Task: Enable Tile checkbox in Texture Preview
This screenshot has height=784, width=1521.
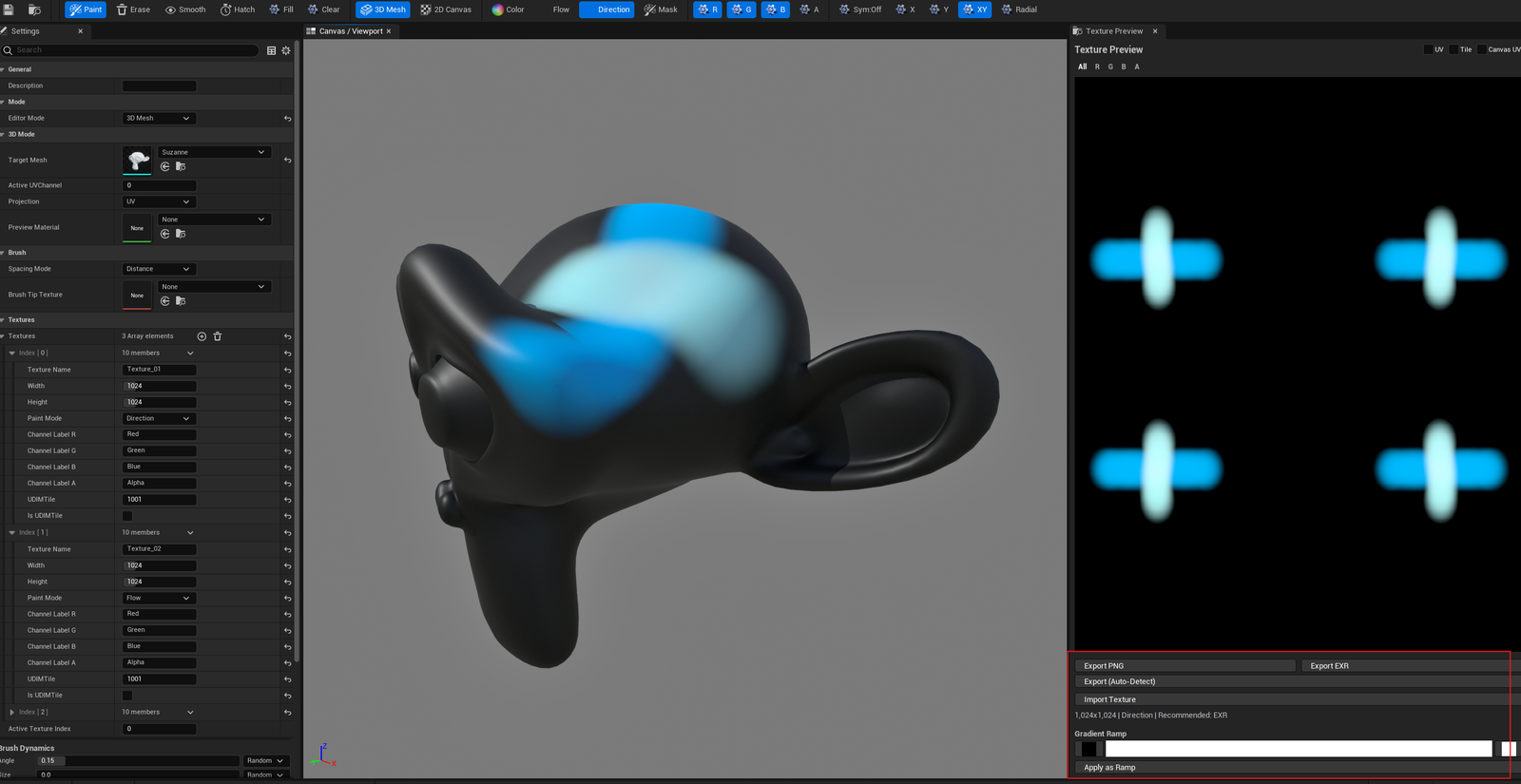Action: pos(1454,49)
